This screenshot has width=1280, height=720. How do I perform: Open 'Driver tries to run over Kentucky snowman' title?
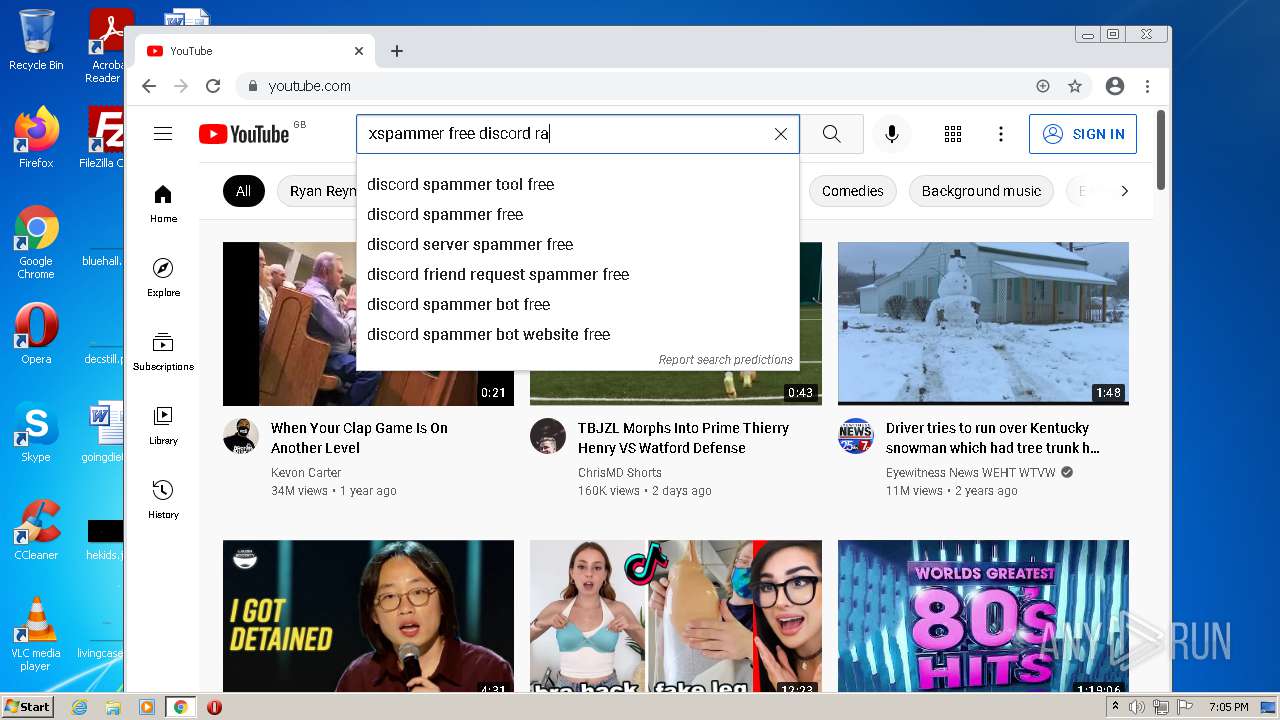click(x=992, y=438)
